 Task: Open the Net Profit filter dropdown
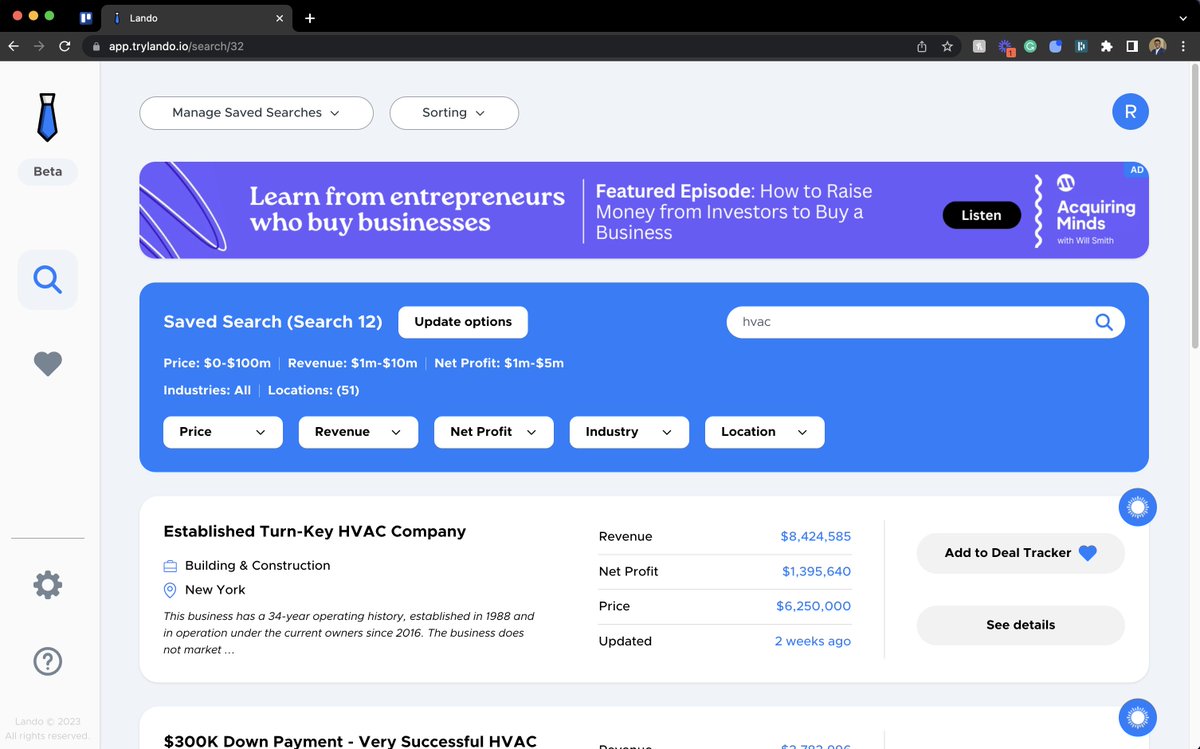point(494,432)
